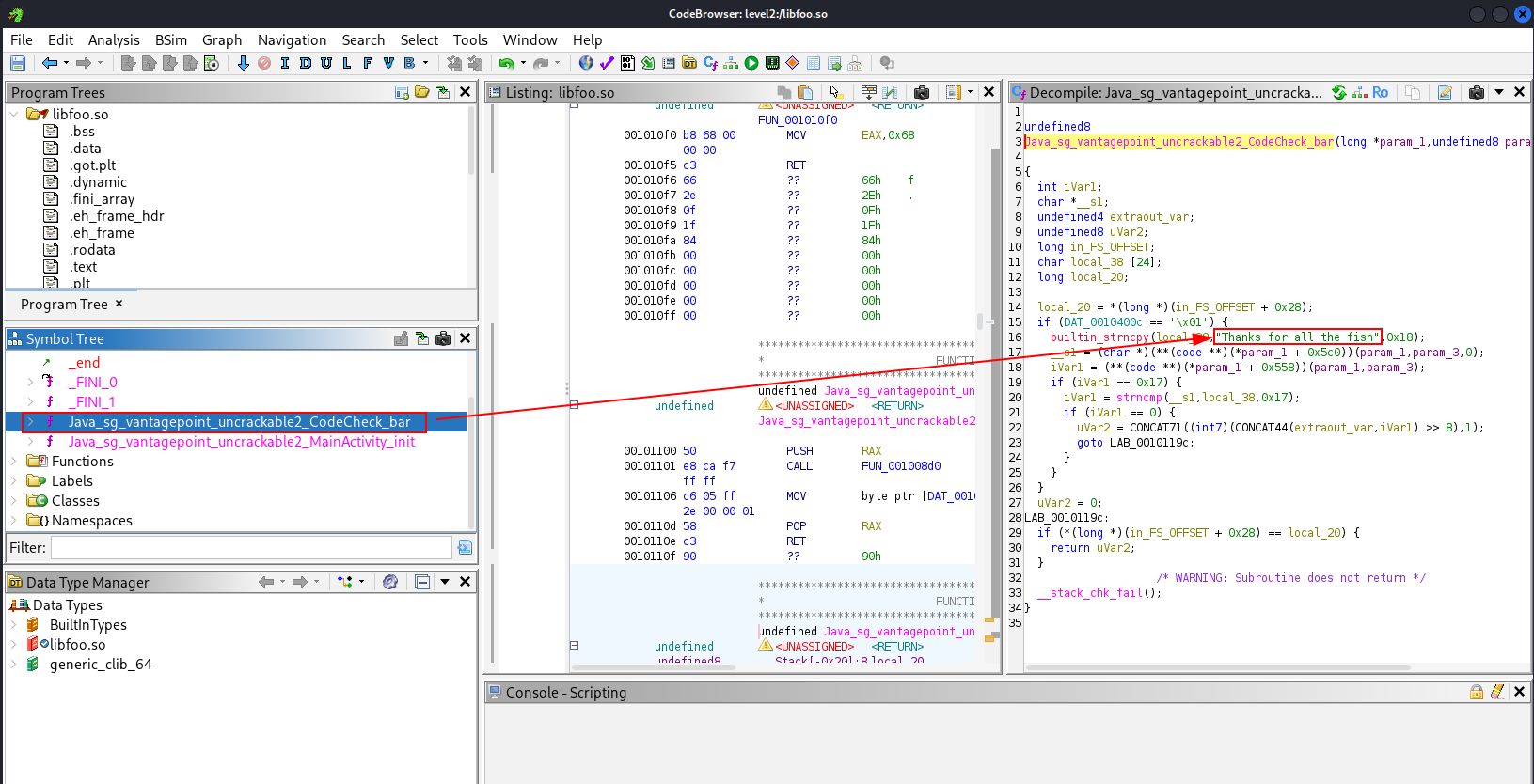Click the camera snapshot icon in Listing header
This screenshot has height=784, width=1534.
coord(922,92)
